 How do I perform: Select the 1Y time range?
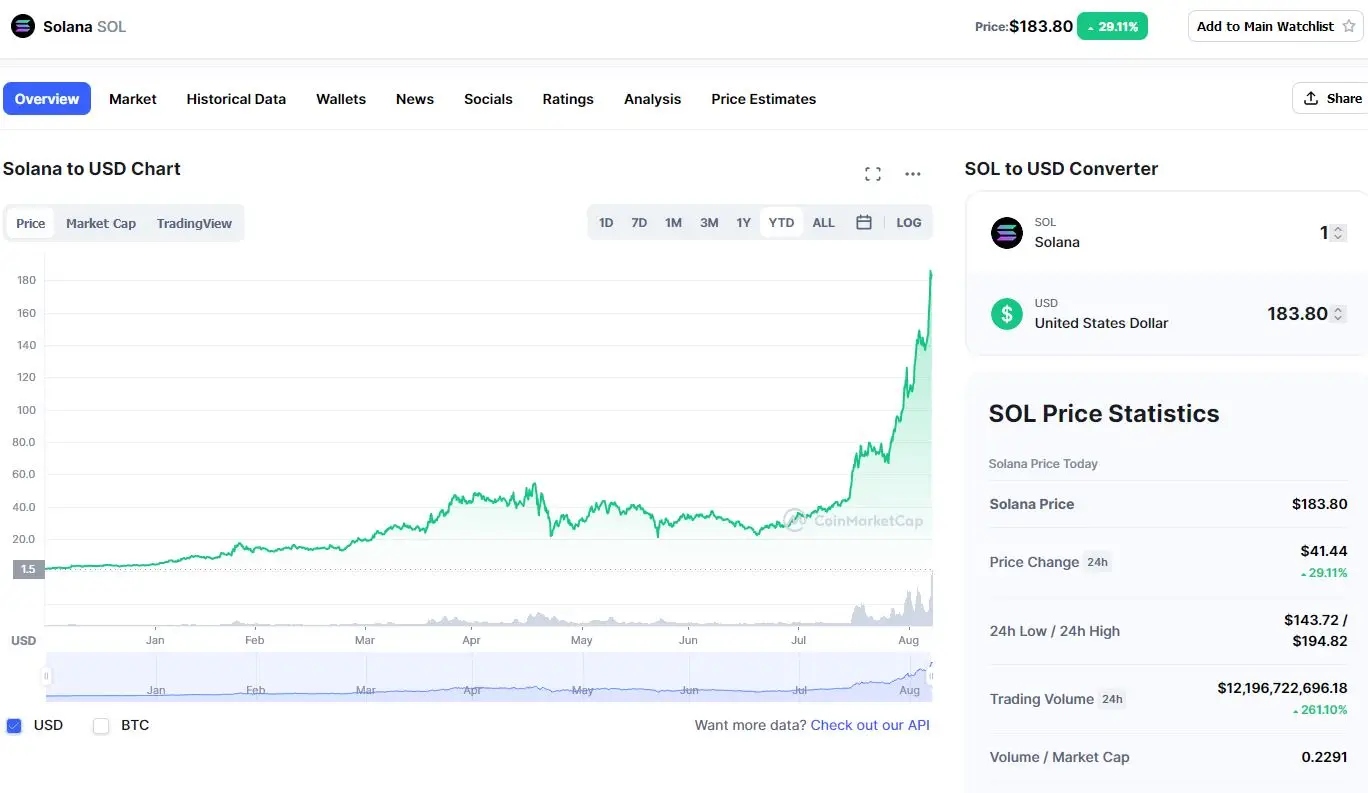743,222
